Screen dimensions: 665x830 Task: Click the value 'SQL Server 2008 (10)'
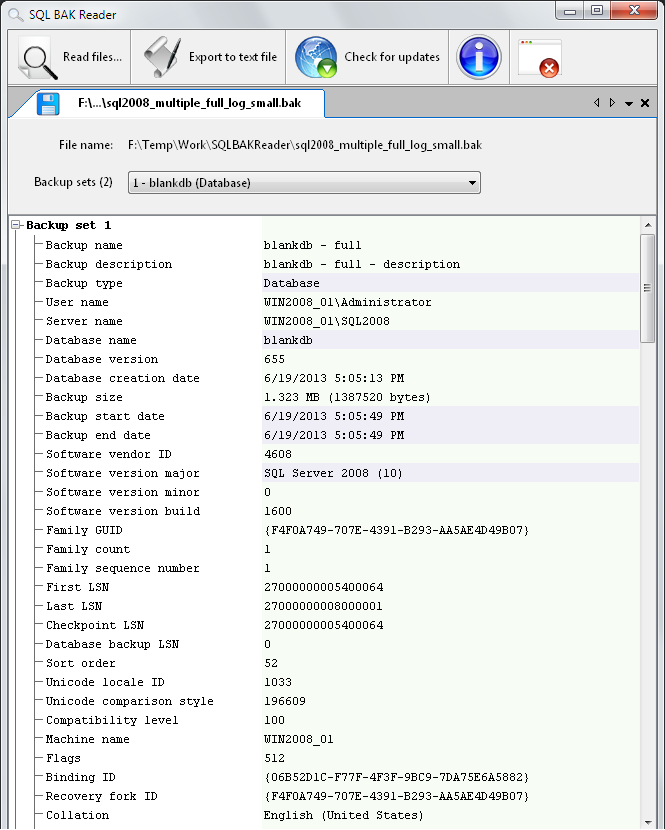[334, 473]
